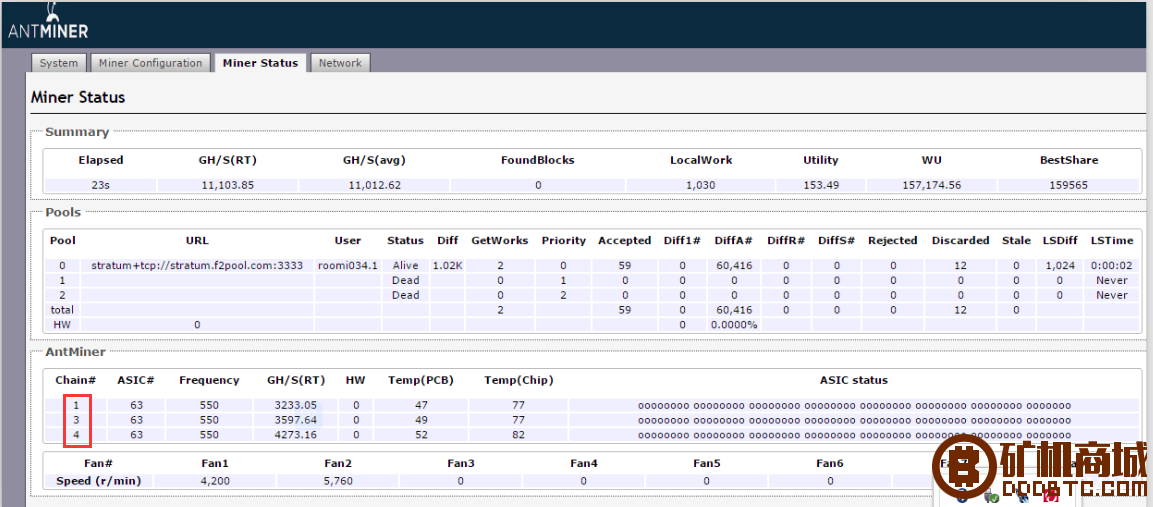Click the LocalWork value '1,030'
The height and width of the screenshot is (507, 1153).
point(701,185)
